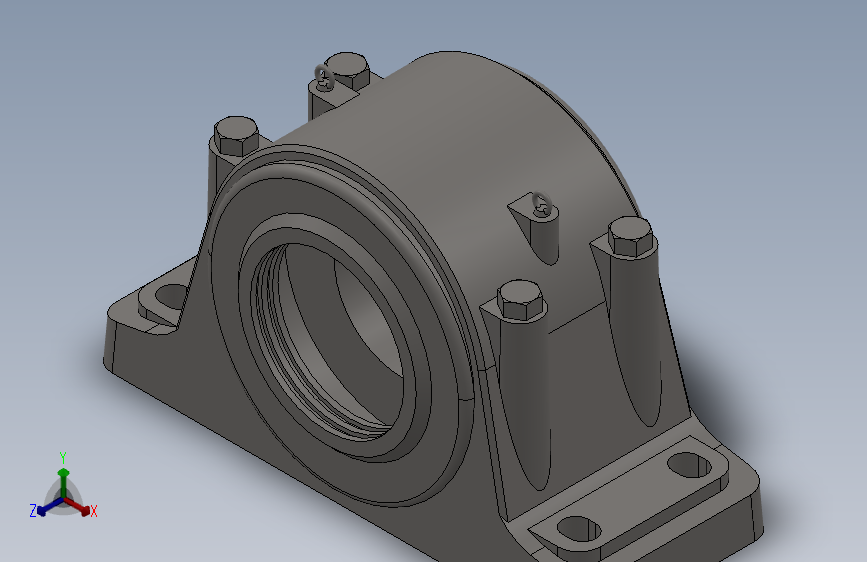Screen dimensions: 867x562
Task: Select the farther mounting hole in the right base slot
Action: (x=690, y=464)
